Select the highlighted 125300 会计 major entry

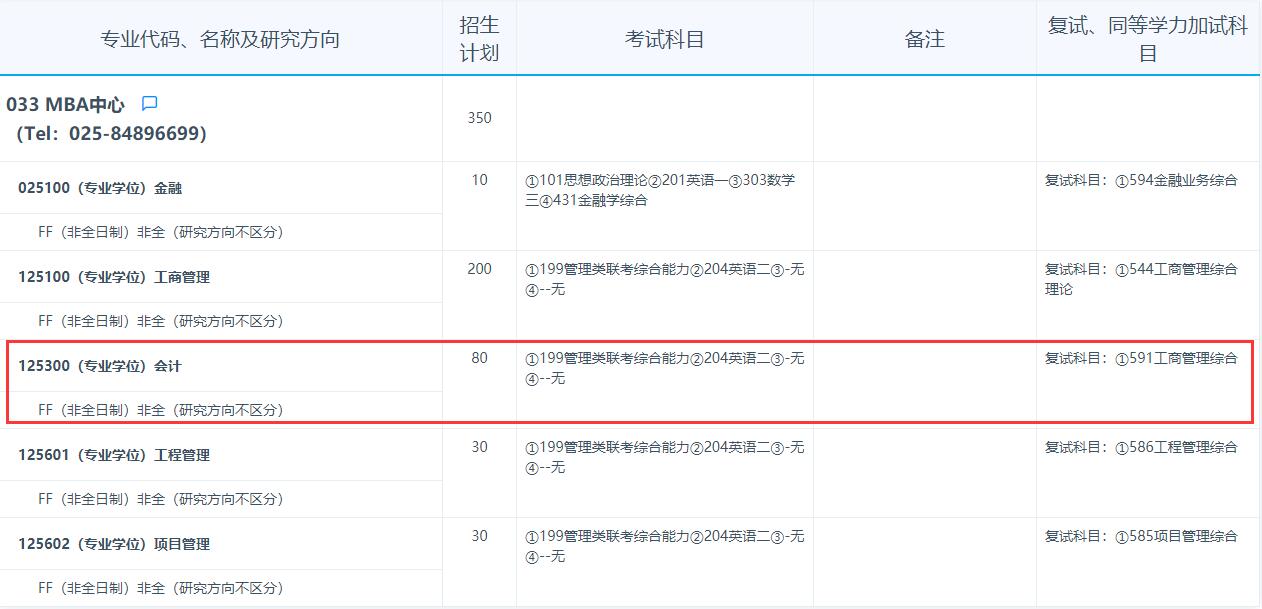pyautogui.click(x=100, y=366)
